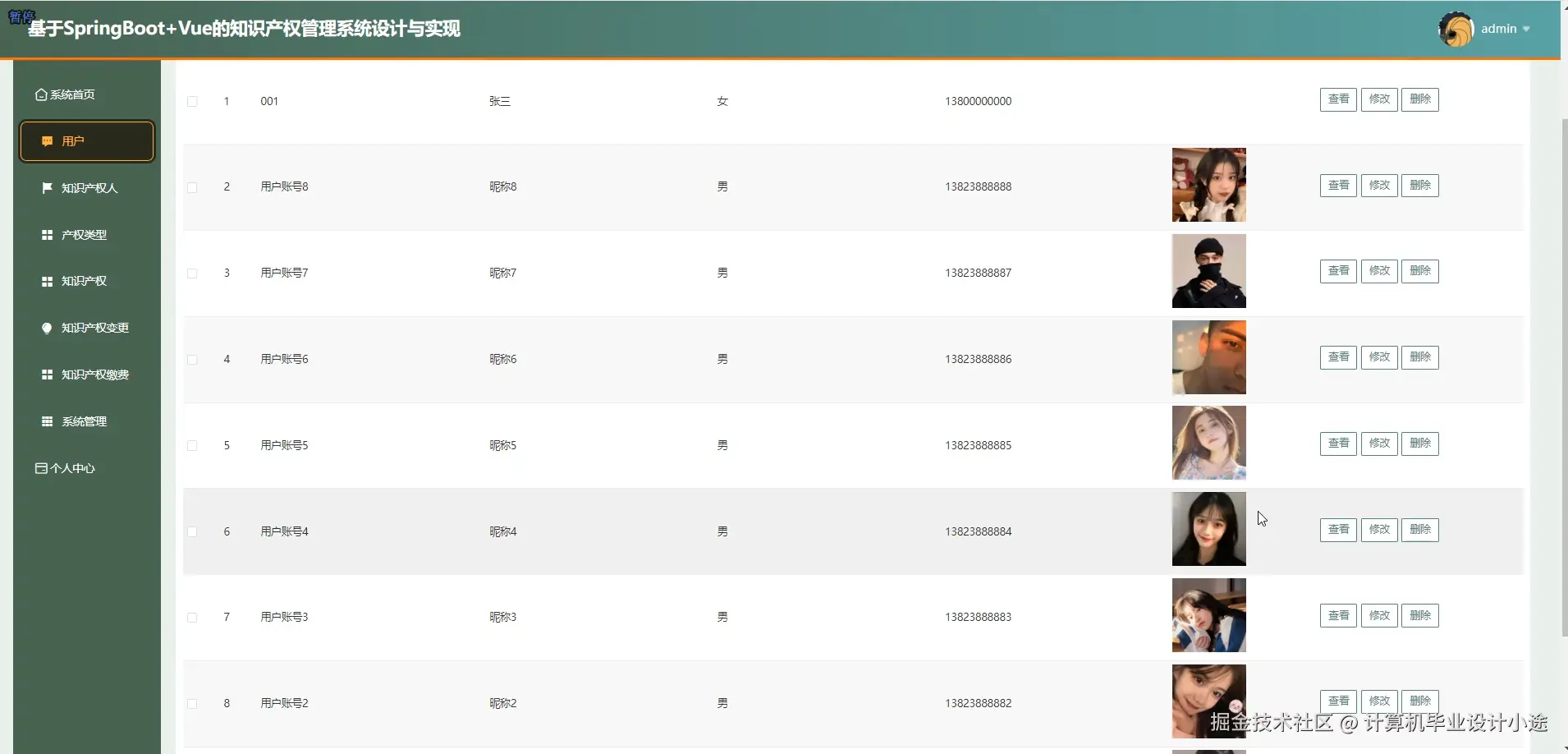Click 删除 for 用户账号7 row
The width and height of the screenshot is (1568, 754).
pyautogui.click(x=1420, y=271)
